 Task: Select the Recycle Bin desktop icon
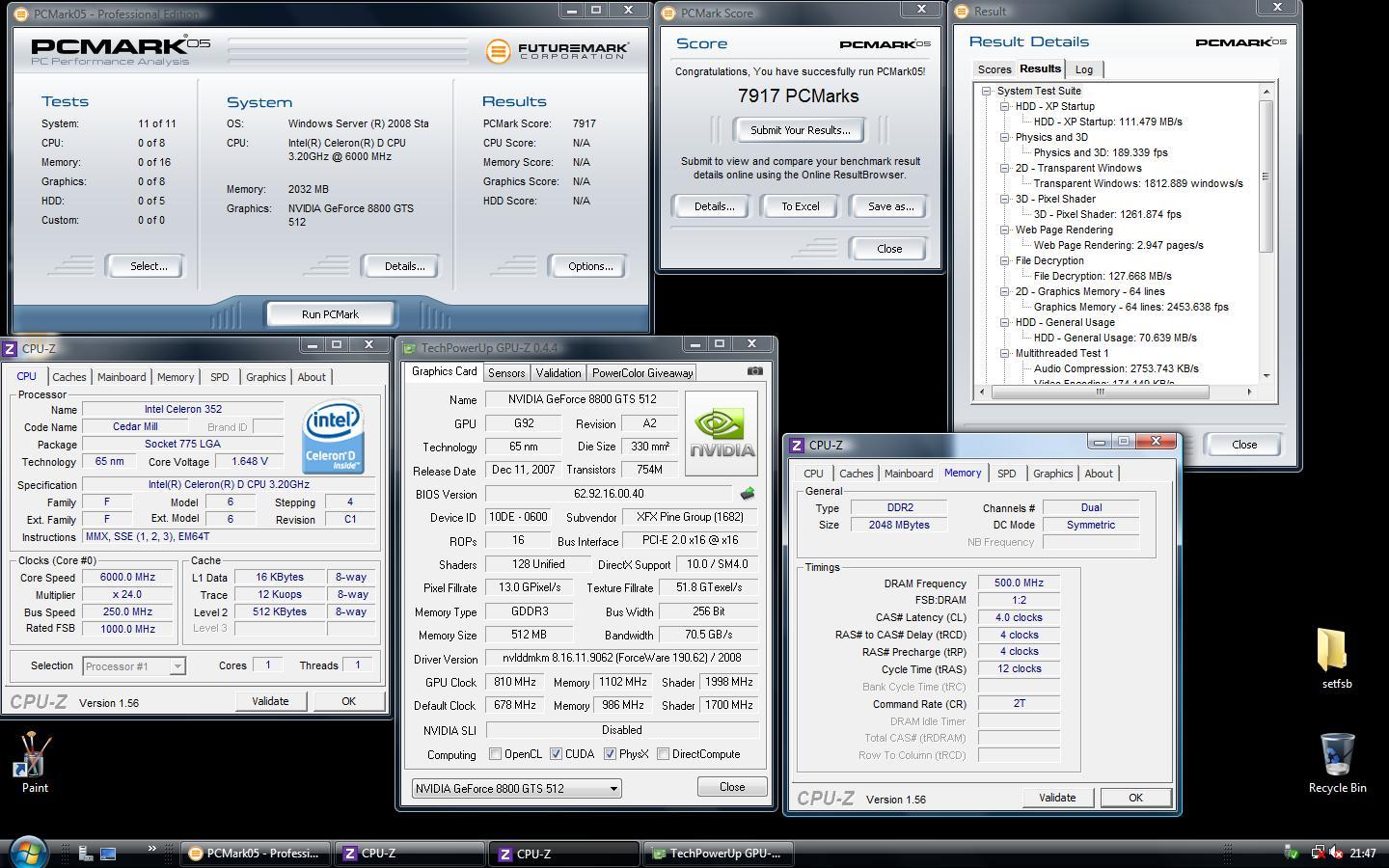click(x=1337, y=763)
